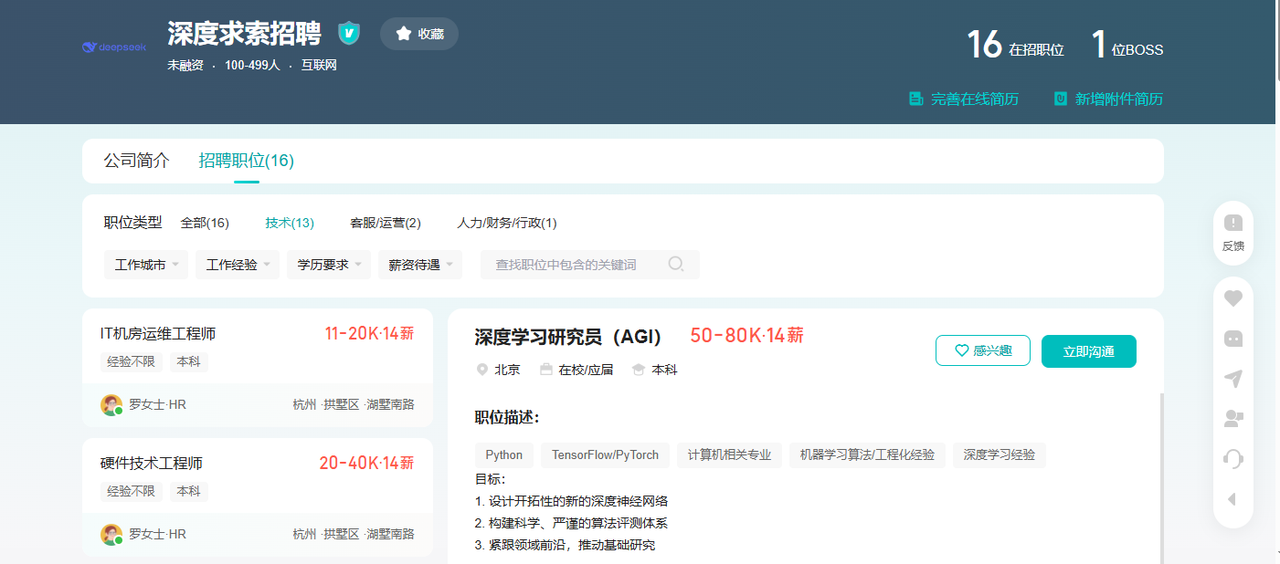Click the TensorFlow/PyTorch skill tag
The height and width of the screenshot is (564, 1280).
[606, 455]
